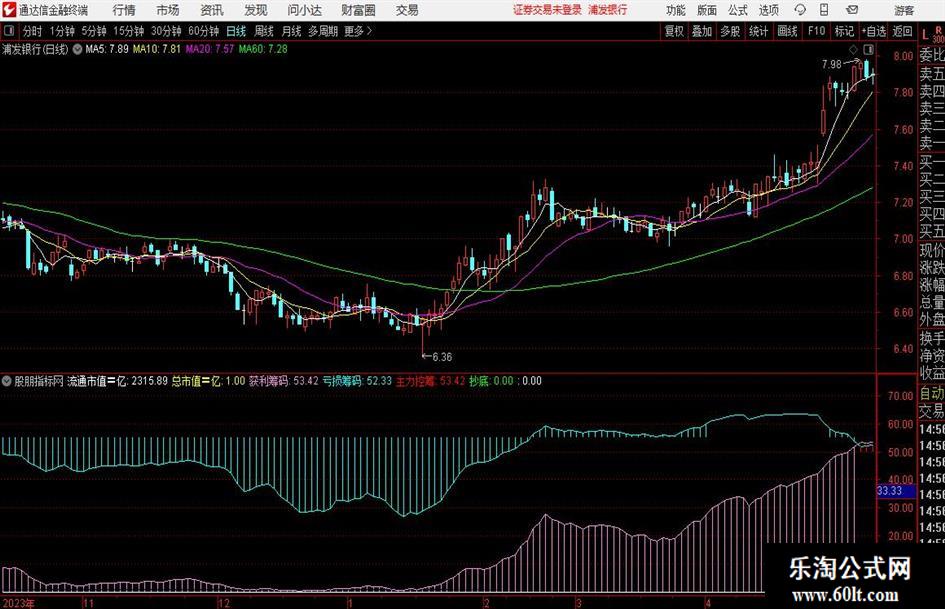Click the 画线 drawing button
This screenshot has width=945, height=609.
pyautogui.click(x=787, y=31)
